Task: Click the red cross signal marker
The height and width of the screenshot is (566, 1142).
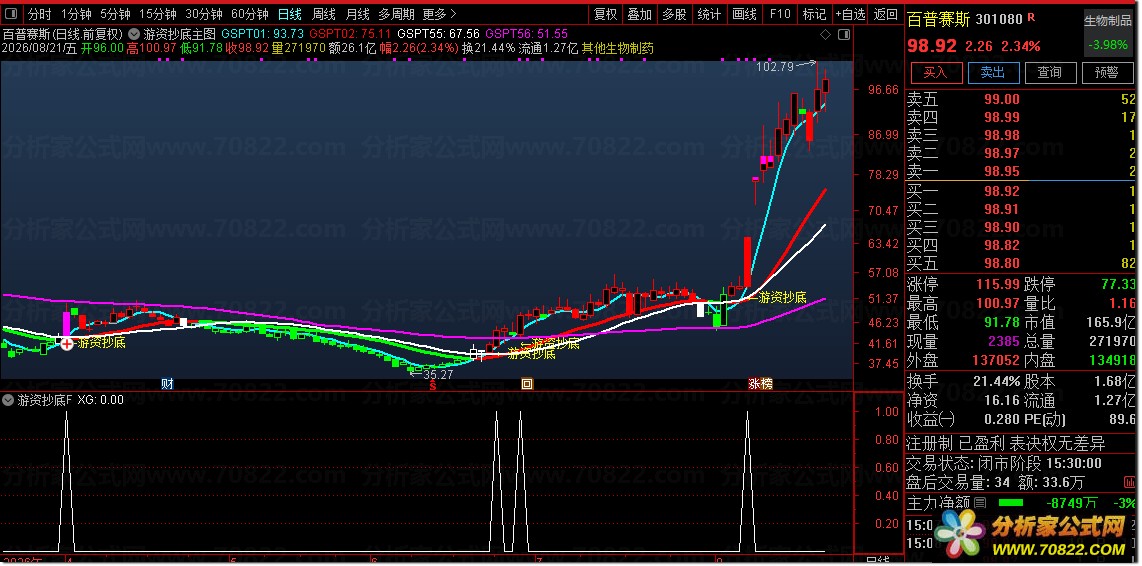Action: click(x=67, y=343)
